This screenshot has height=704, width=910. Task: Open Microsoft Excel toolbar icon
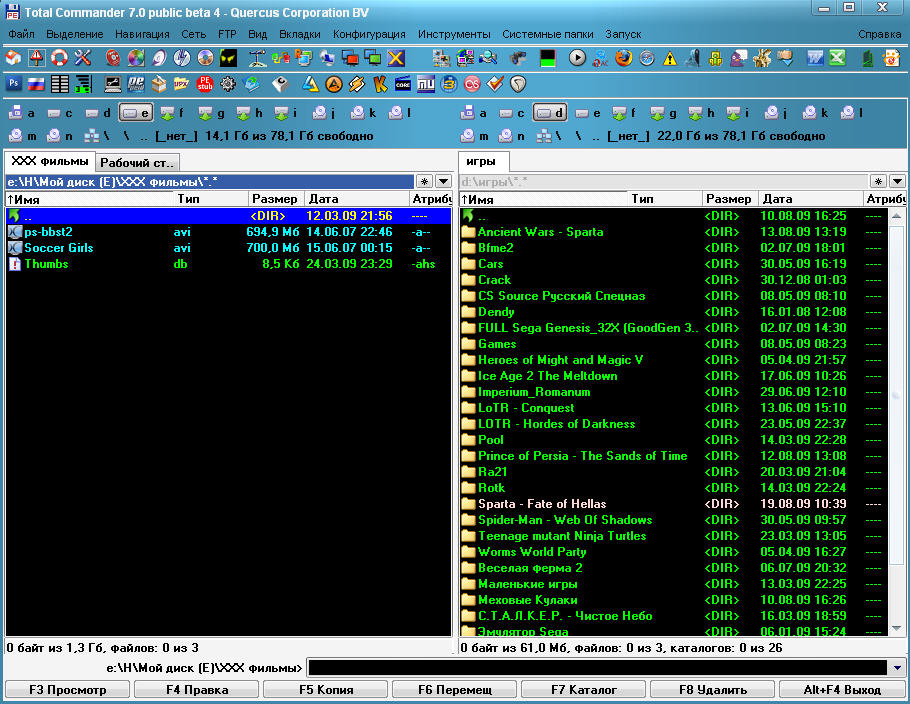point(837,57)
